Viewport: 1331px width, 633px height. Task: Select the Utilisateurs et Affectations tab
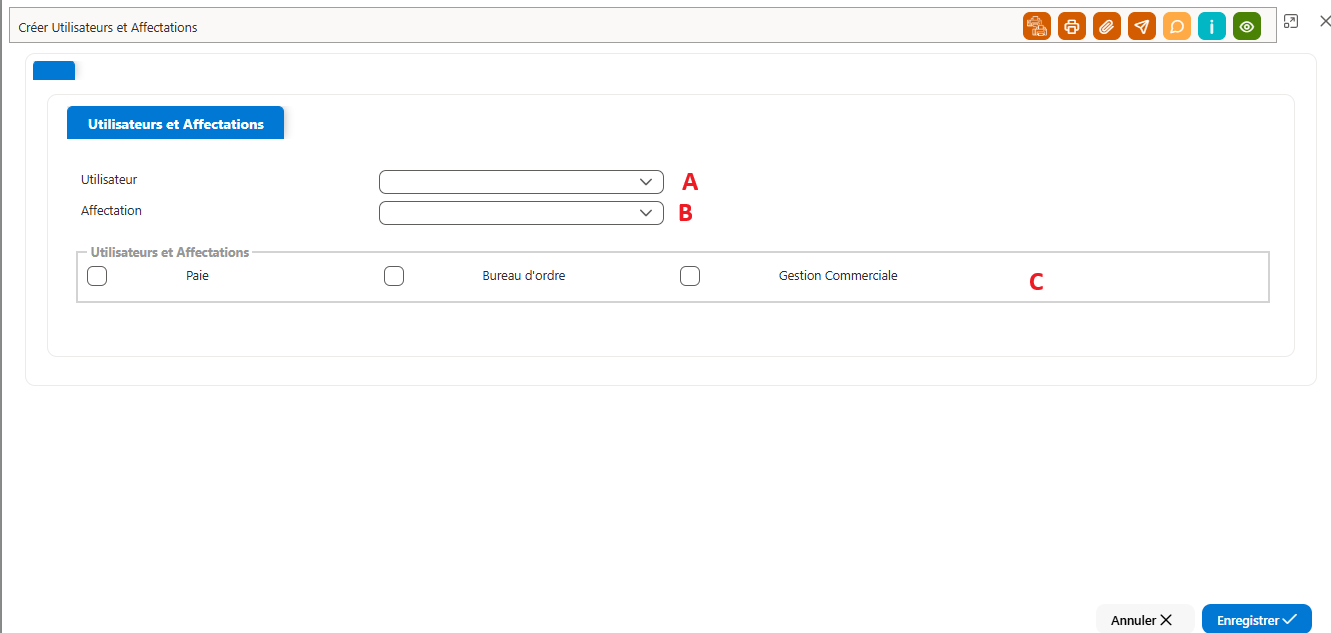(176, 124)
